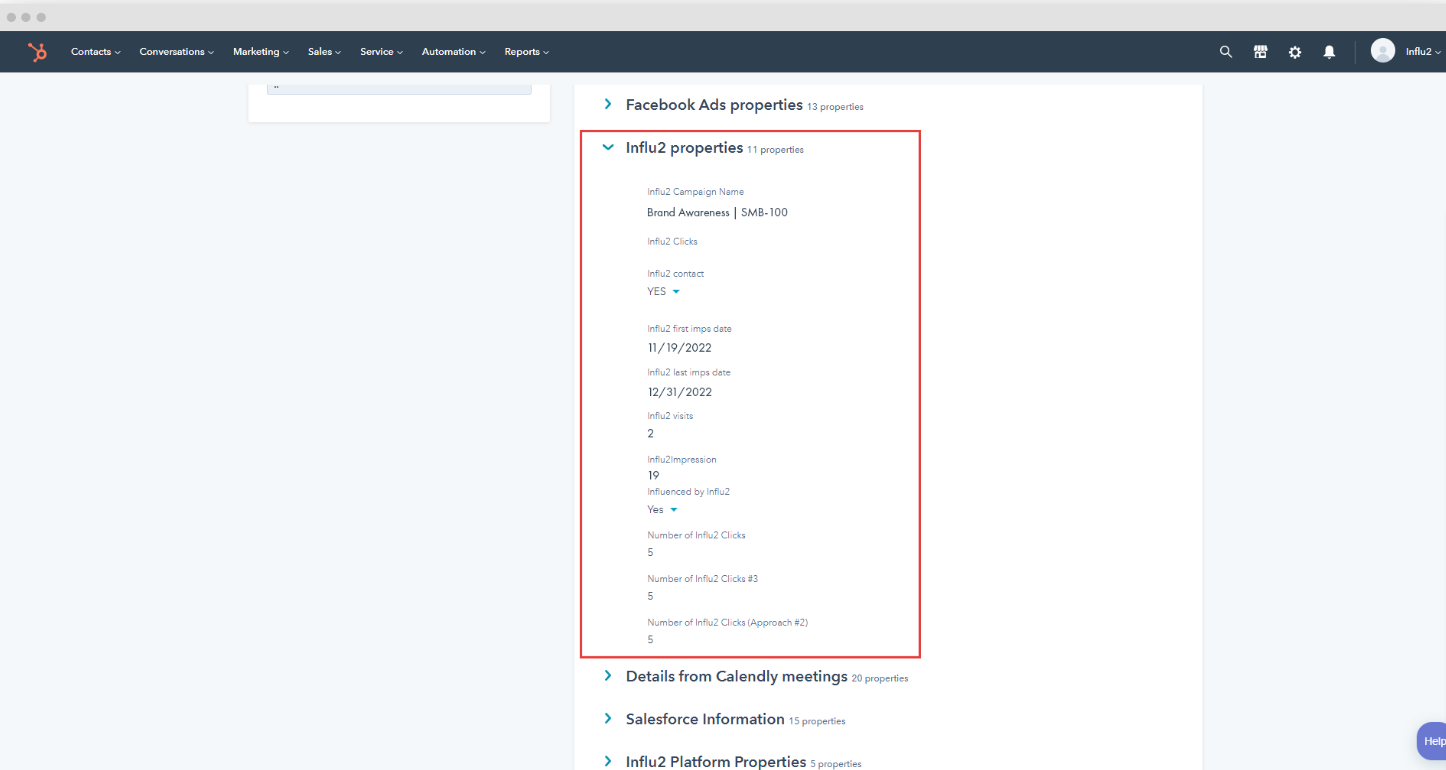Click the Influenced by Influ2 label
1446x770 pixels.
(x=688, y=492)
